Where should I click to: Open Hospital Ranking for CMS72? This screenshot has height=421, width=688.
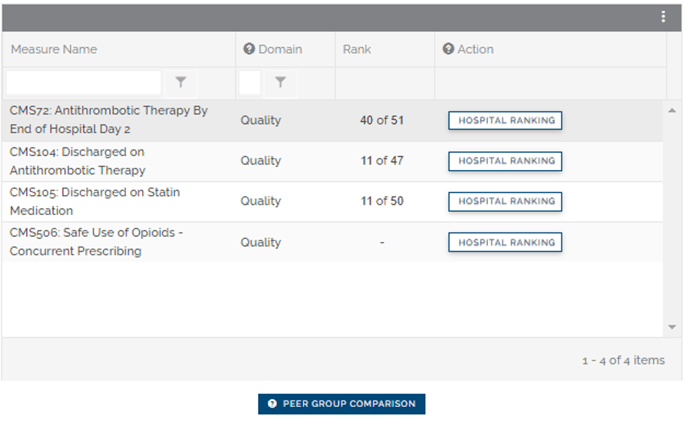pos(505,120)
